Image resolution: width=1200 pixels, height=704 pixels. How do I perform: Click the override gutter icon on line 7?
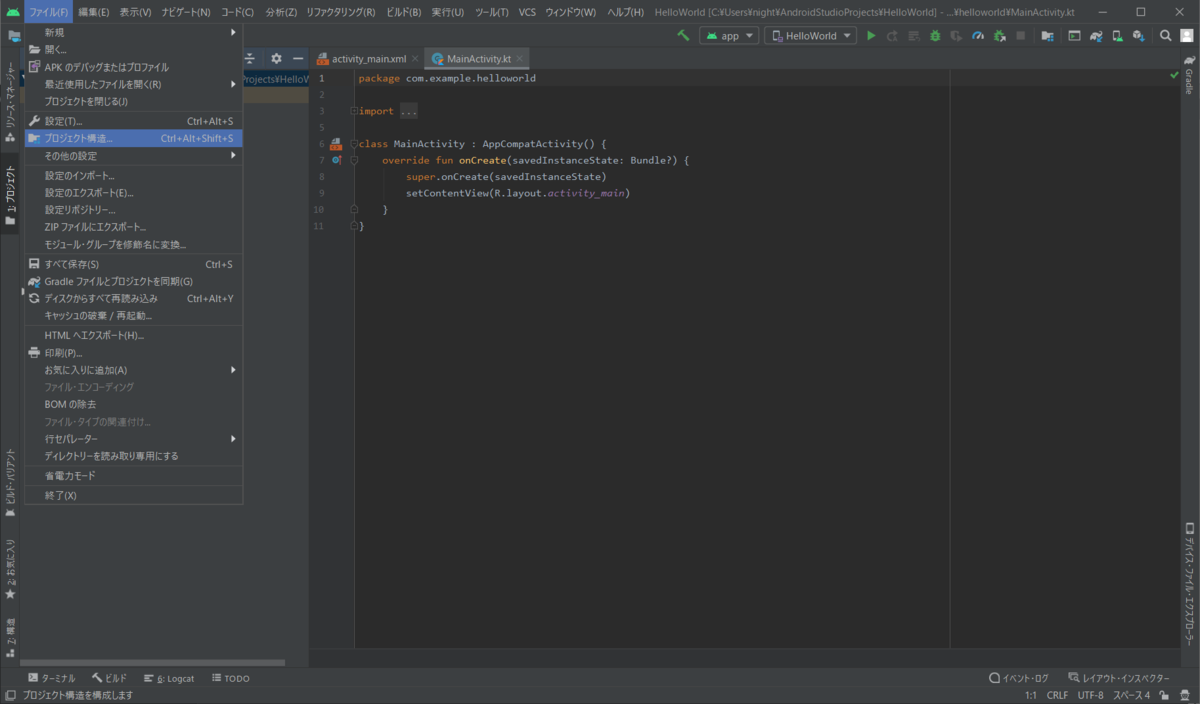pos(337,160)
